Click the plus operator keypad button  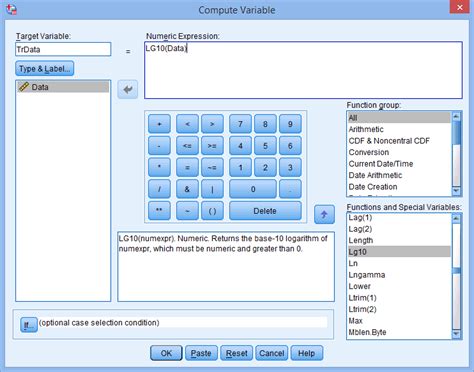159,124
